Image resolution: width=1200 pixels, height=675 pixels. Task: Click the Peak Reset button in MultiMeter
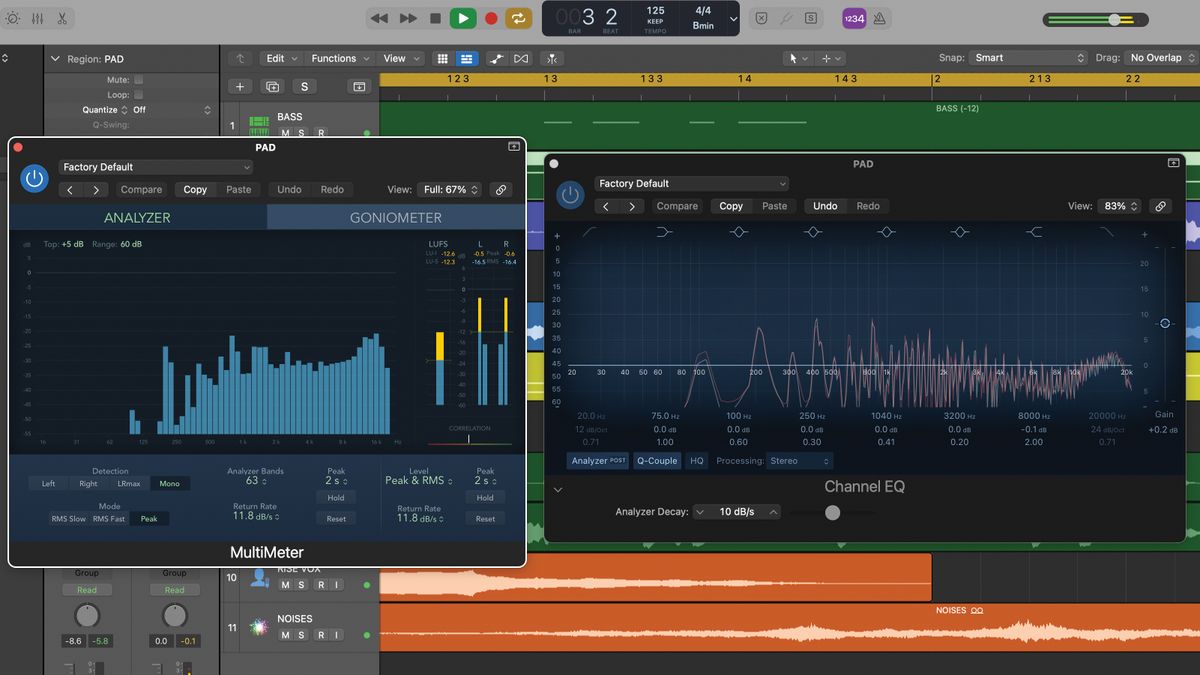click(x=336, y=518)
